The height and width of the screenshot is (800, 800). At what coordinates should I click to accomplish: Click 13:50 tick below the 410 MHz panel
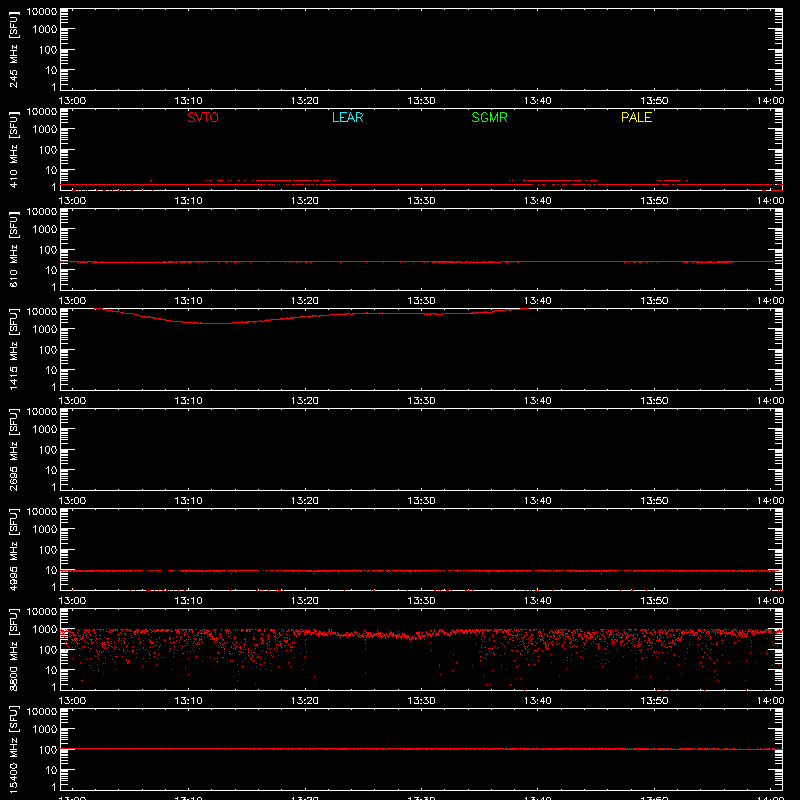tap(654, 201)
